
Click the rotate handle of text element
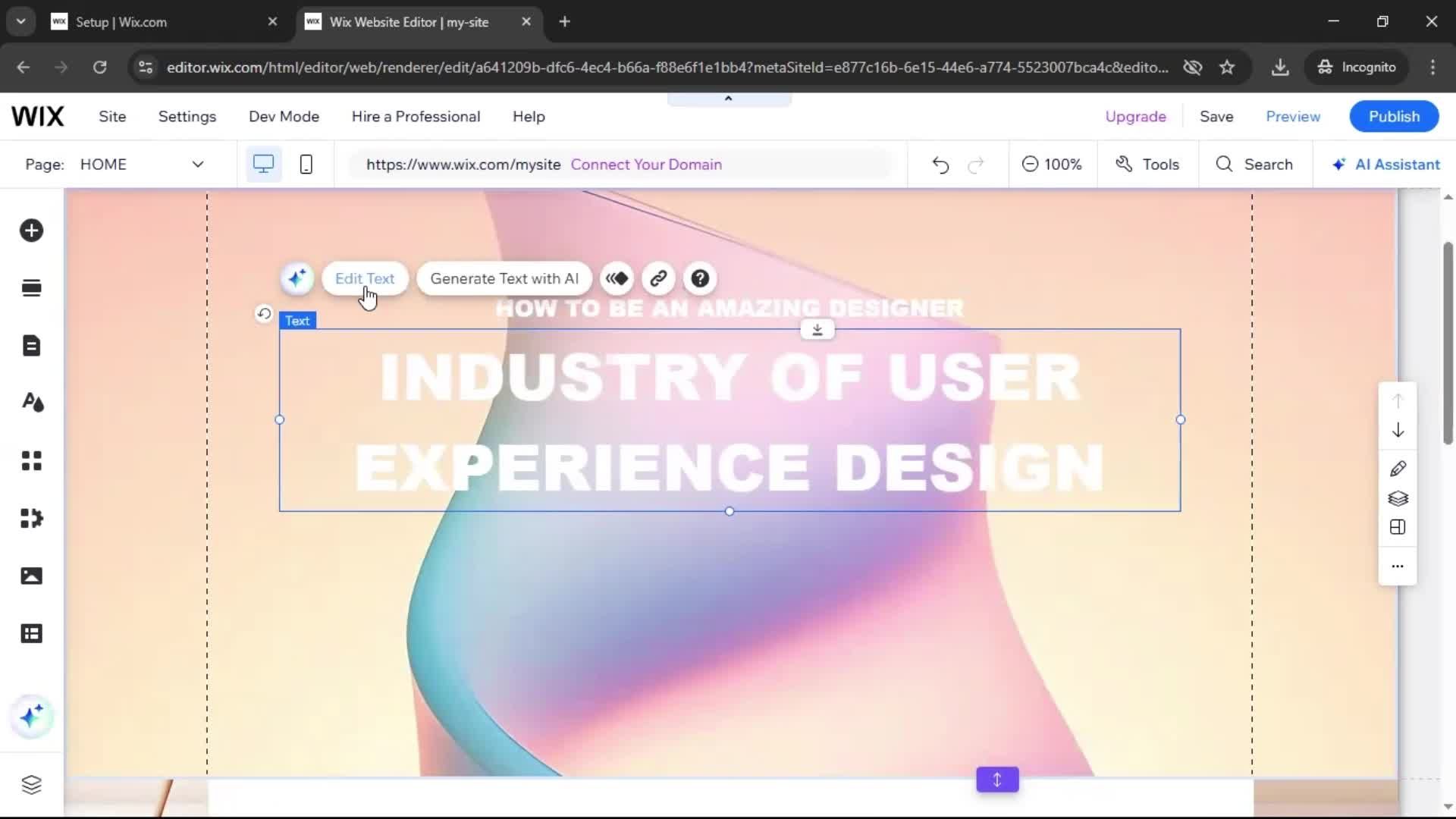(264, 314)
